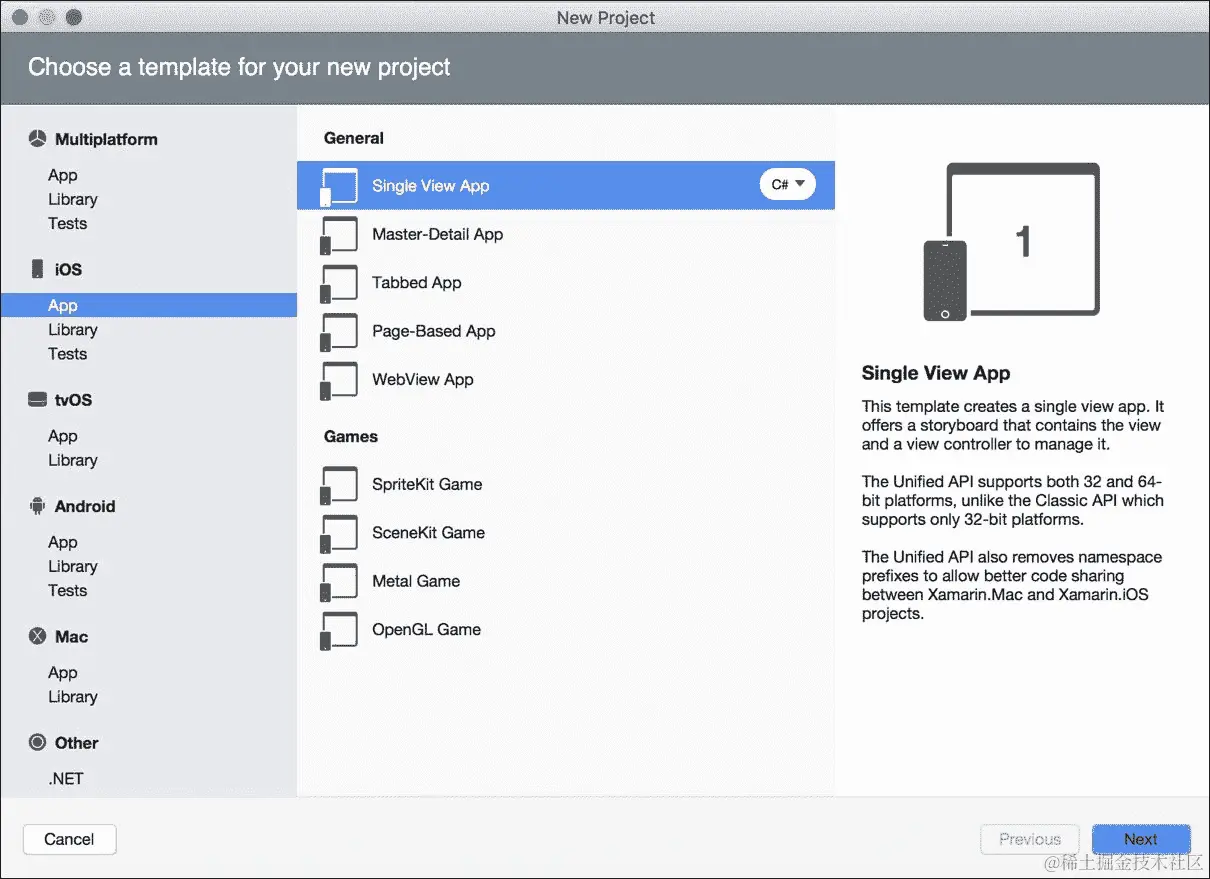This screenshot has height=879, width=1210.
Task: Select App under Mac
Action: [63, 673]
